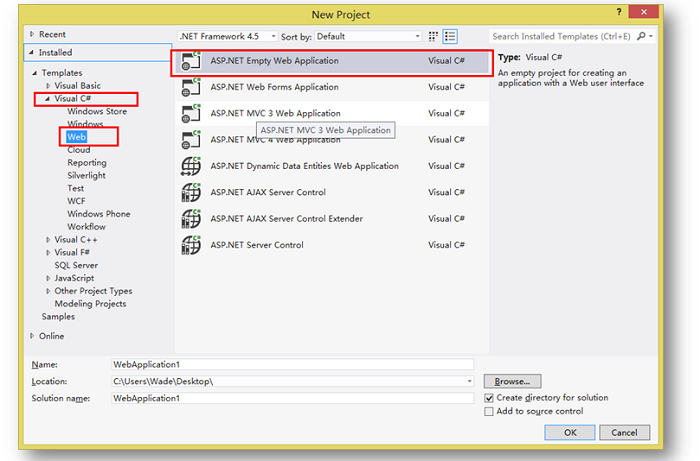Switch to medium icons list view

click(450, 37)
